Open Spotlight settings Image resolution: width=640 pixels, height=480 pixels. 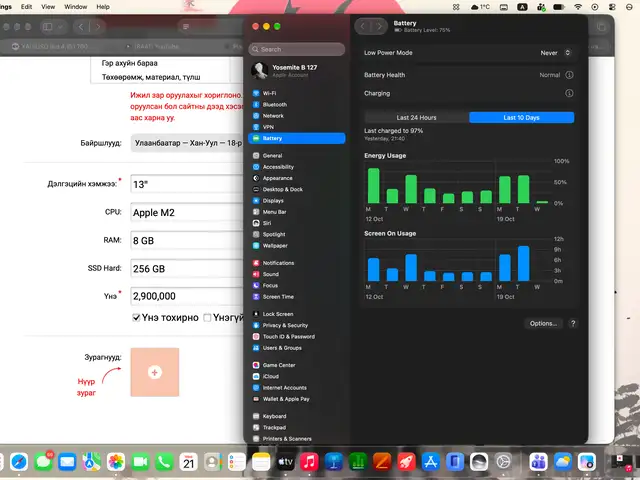tap(297, 234)
